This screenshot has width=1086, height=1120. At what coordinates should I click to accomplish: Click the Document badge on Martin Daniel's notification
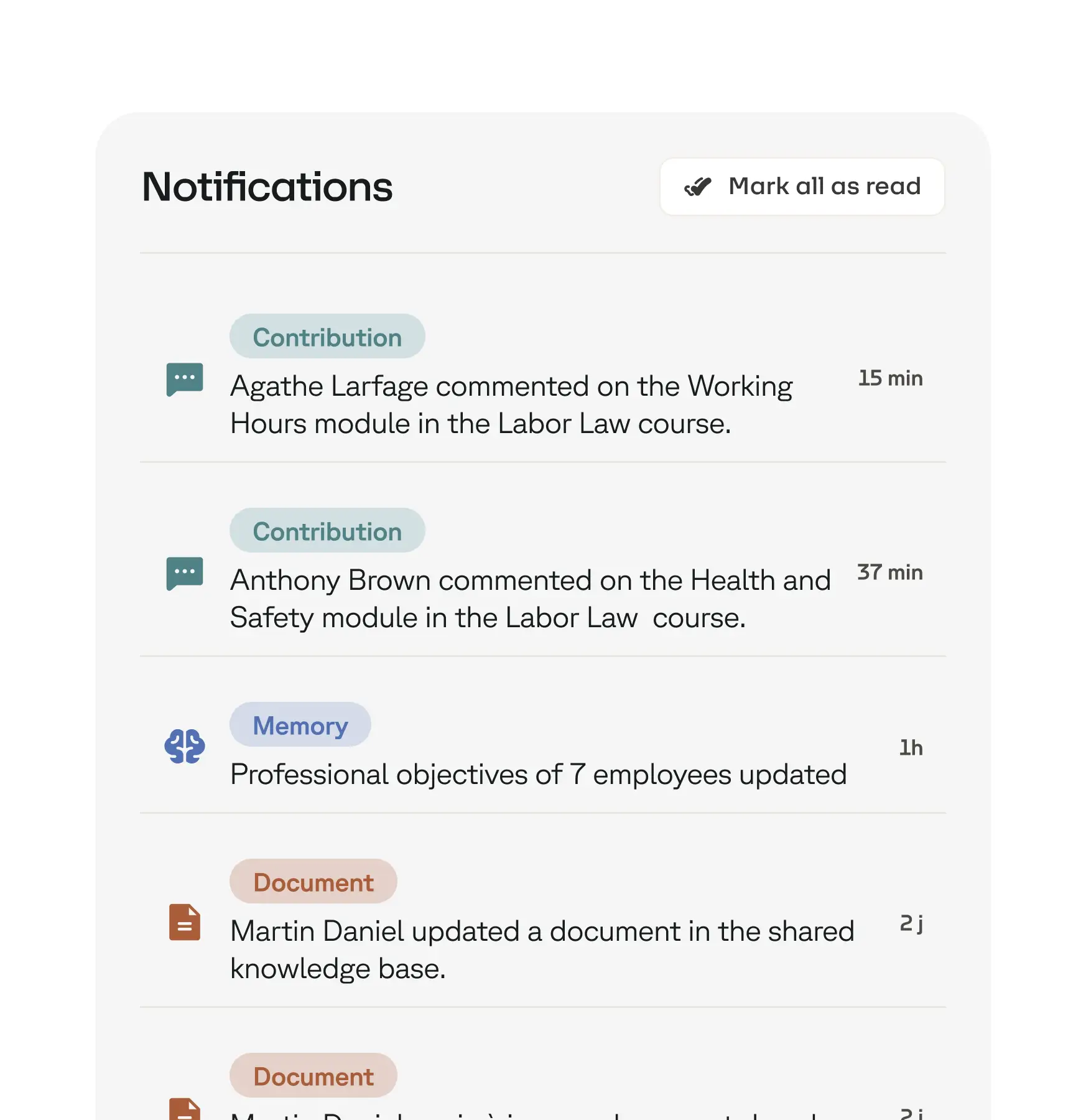(313, 882)
